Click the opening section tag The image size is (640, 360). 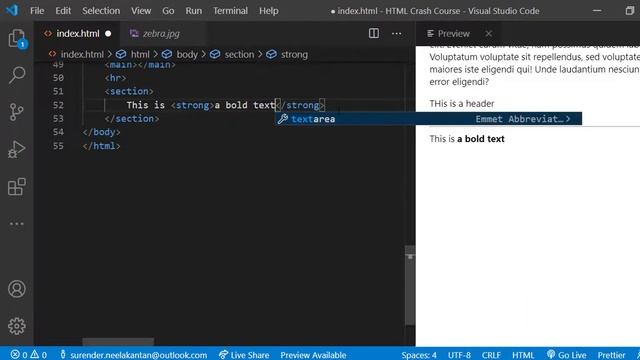coord(129,91)
